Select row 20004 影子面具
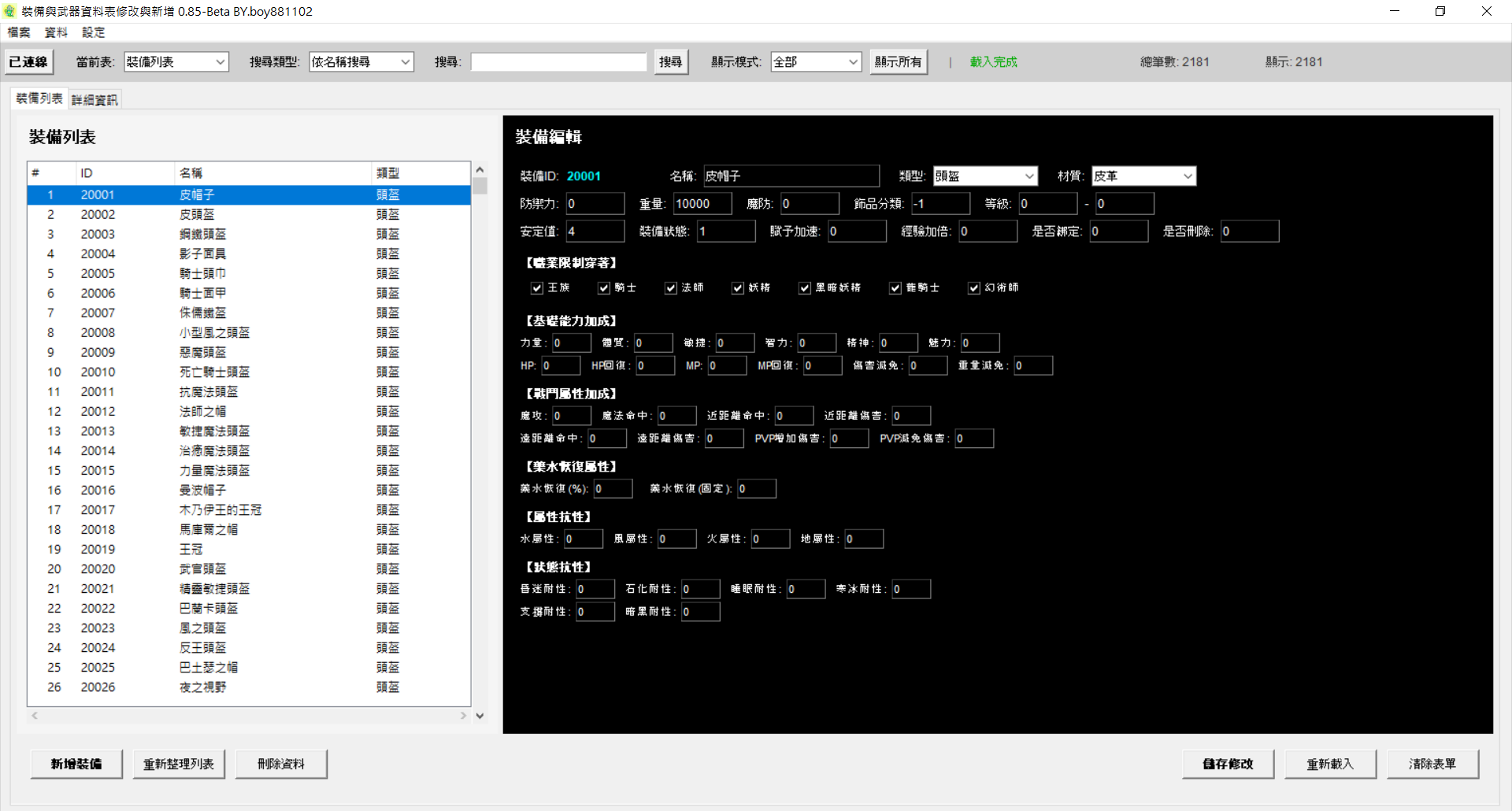Viewport: 1512px width, 811px height. tap(249, 254)
